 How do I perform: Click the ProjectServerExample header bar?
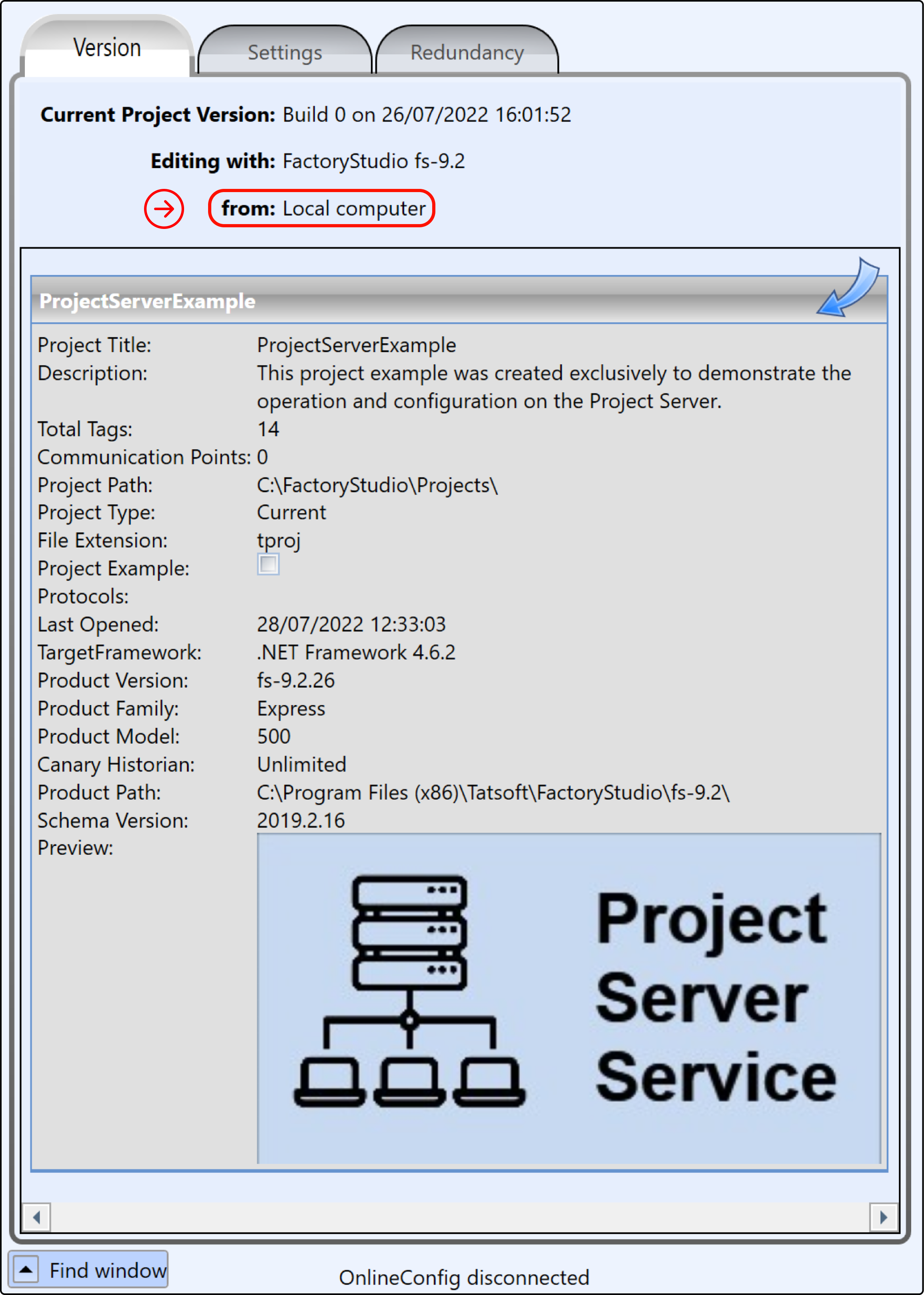(x=459, y=301)
